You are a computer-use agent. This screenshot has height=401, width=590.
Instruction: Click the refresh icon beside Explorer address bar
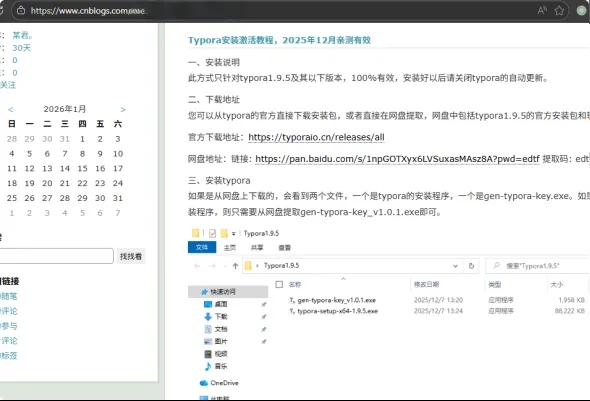coord(471,266)
